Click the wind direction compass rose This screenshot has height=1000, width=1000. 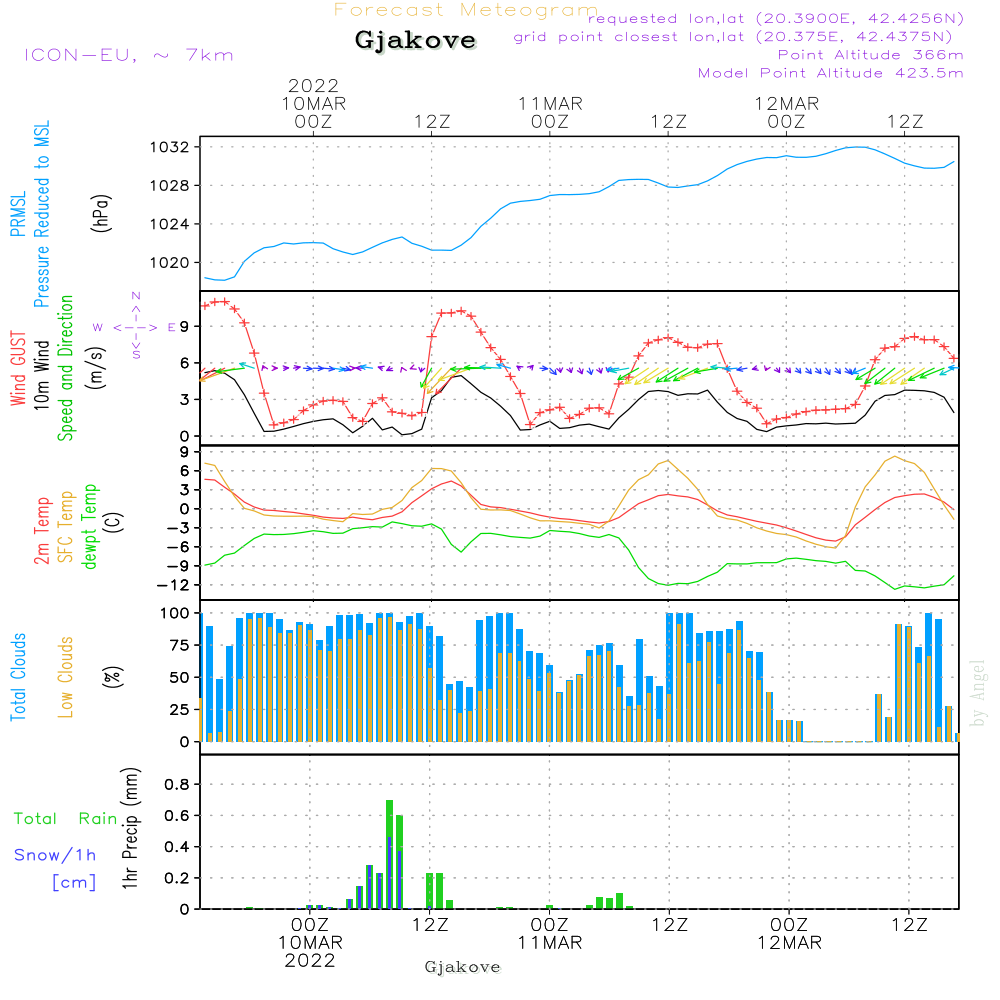pyautogui.click(x=135, y=326)
